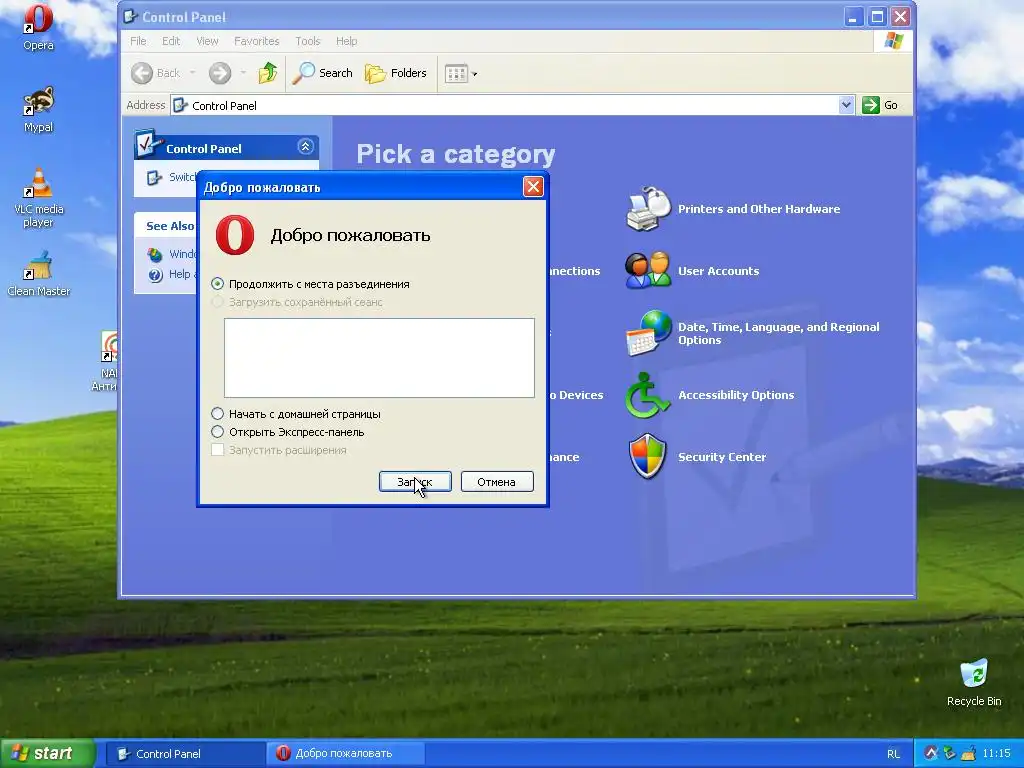This screenshot has width=1024, height=768.
Task: Click the 'Запуск' button
Action: [x=415, y=482]
